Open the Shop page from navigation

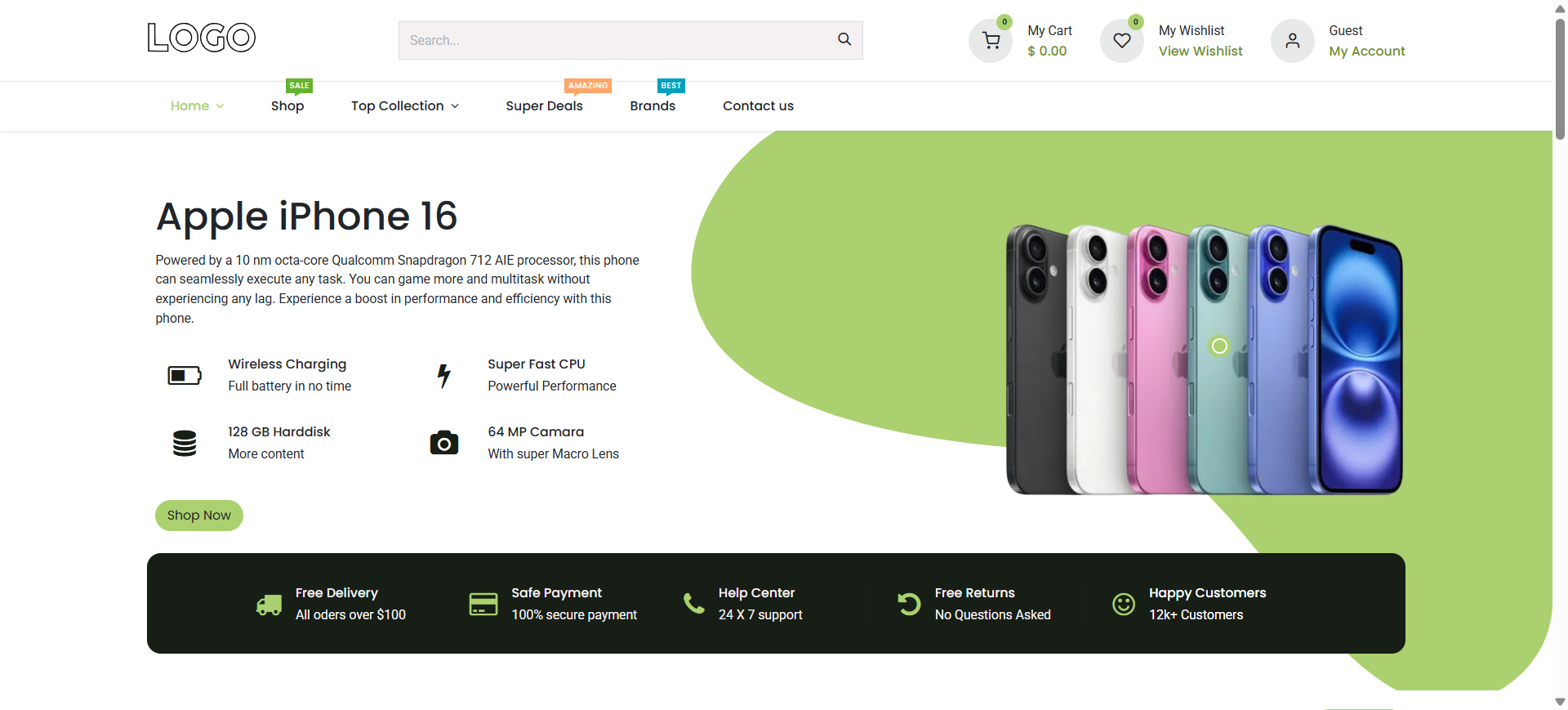coord(287,106)
